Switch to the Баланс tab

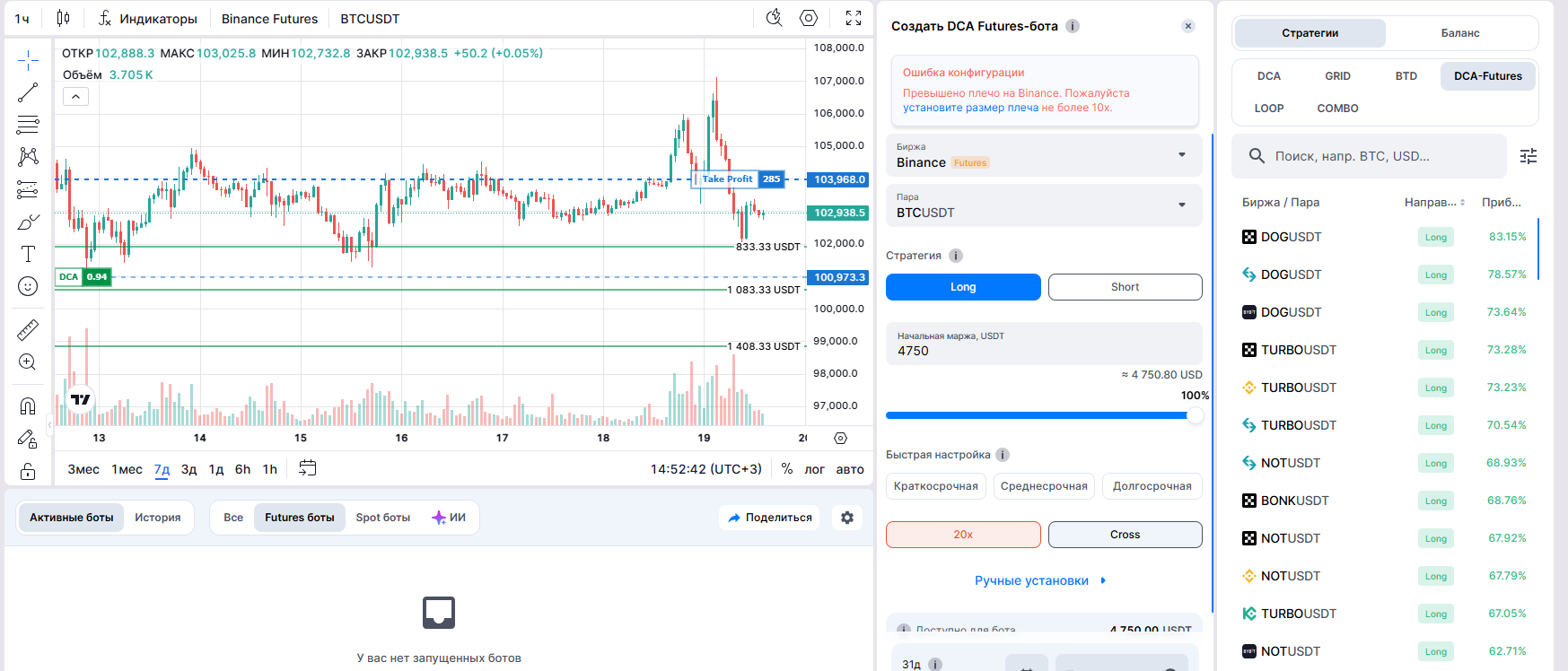pos(1460,33)
